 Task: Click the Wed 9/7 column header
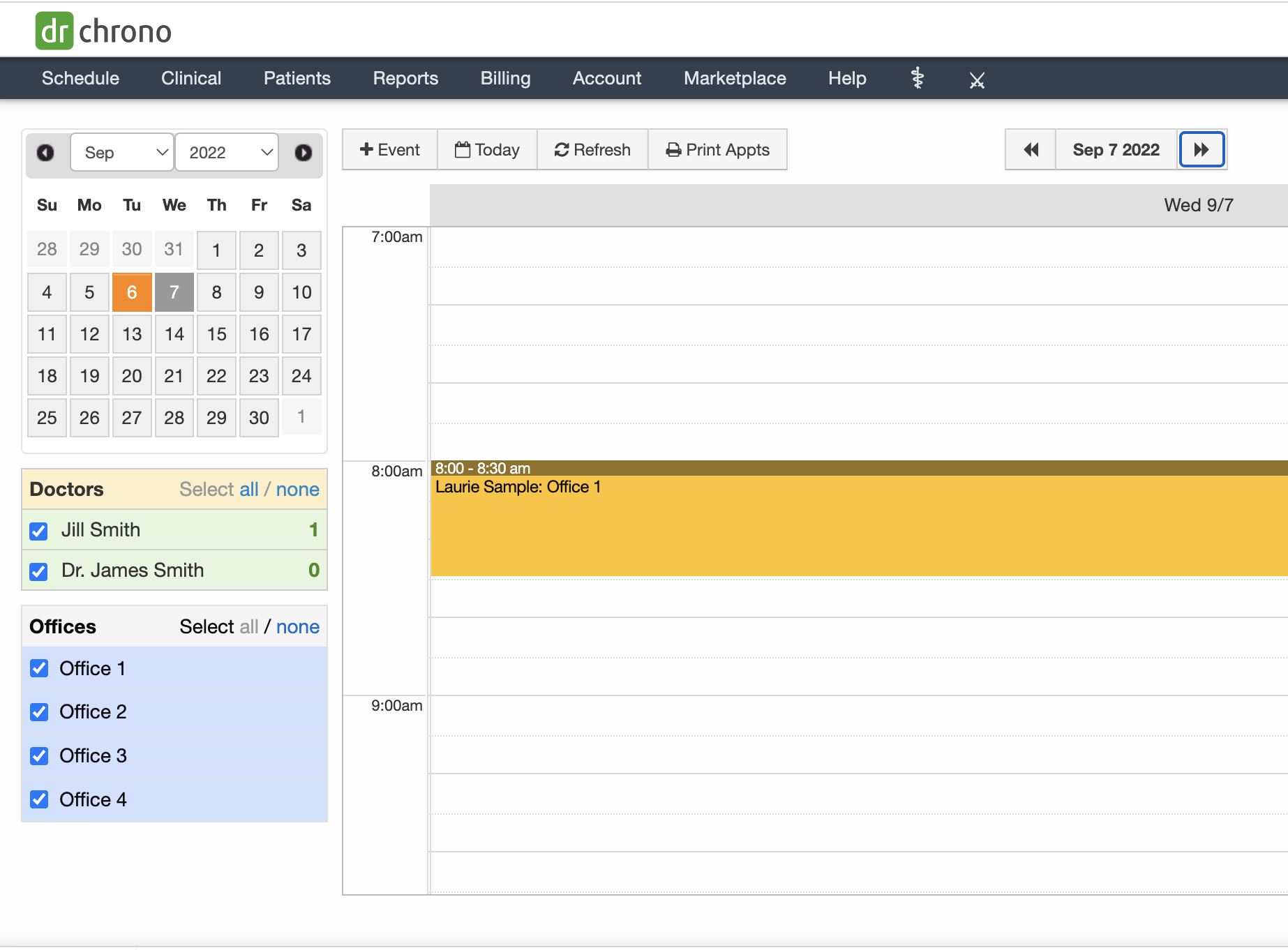click(x=1199, y=205)
